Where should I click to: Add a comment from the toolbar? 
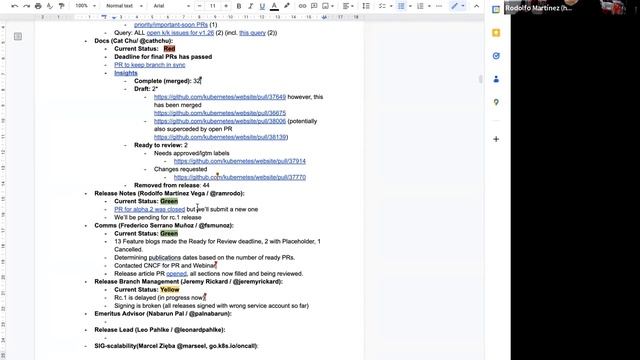314,6
